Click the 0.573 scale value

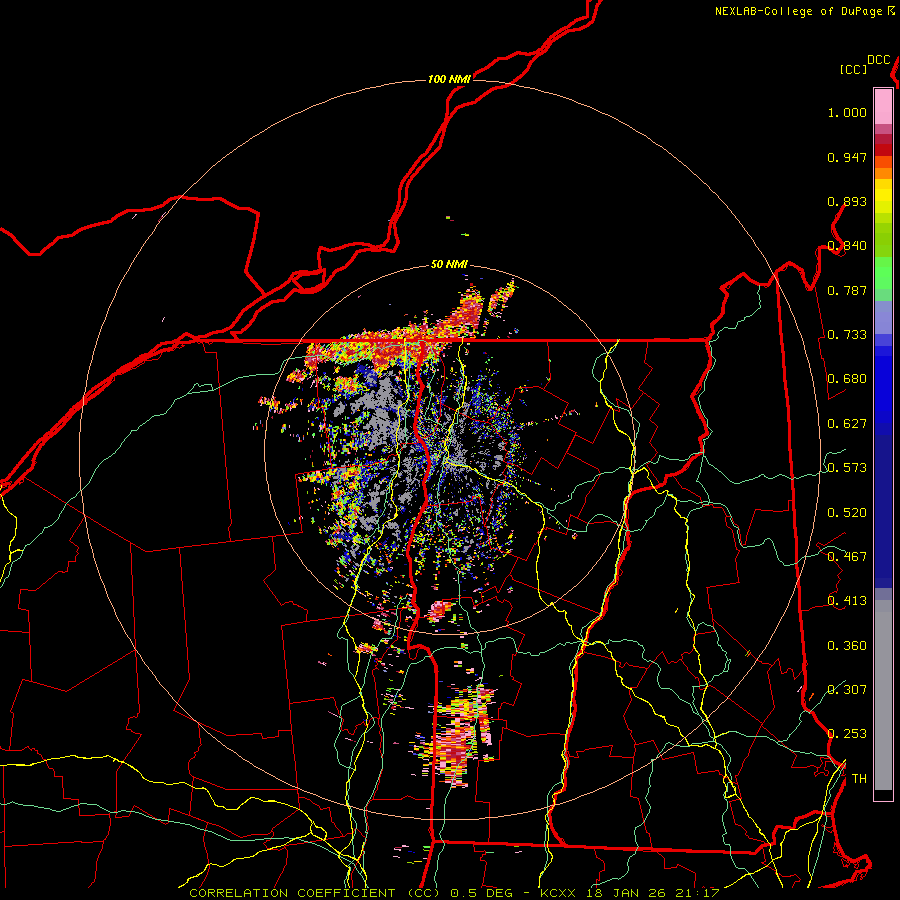click(847, 468)
